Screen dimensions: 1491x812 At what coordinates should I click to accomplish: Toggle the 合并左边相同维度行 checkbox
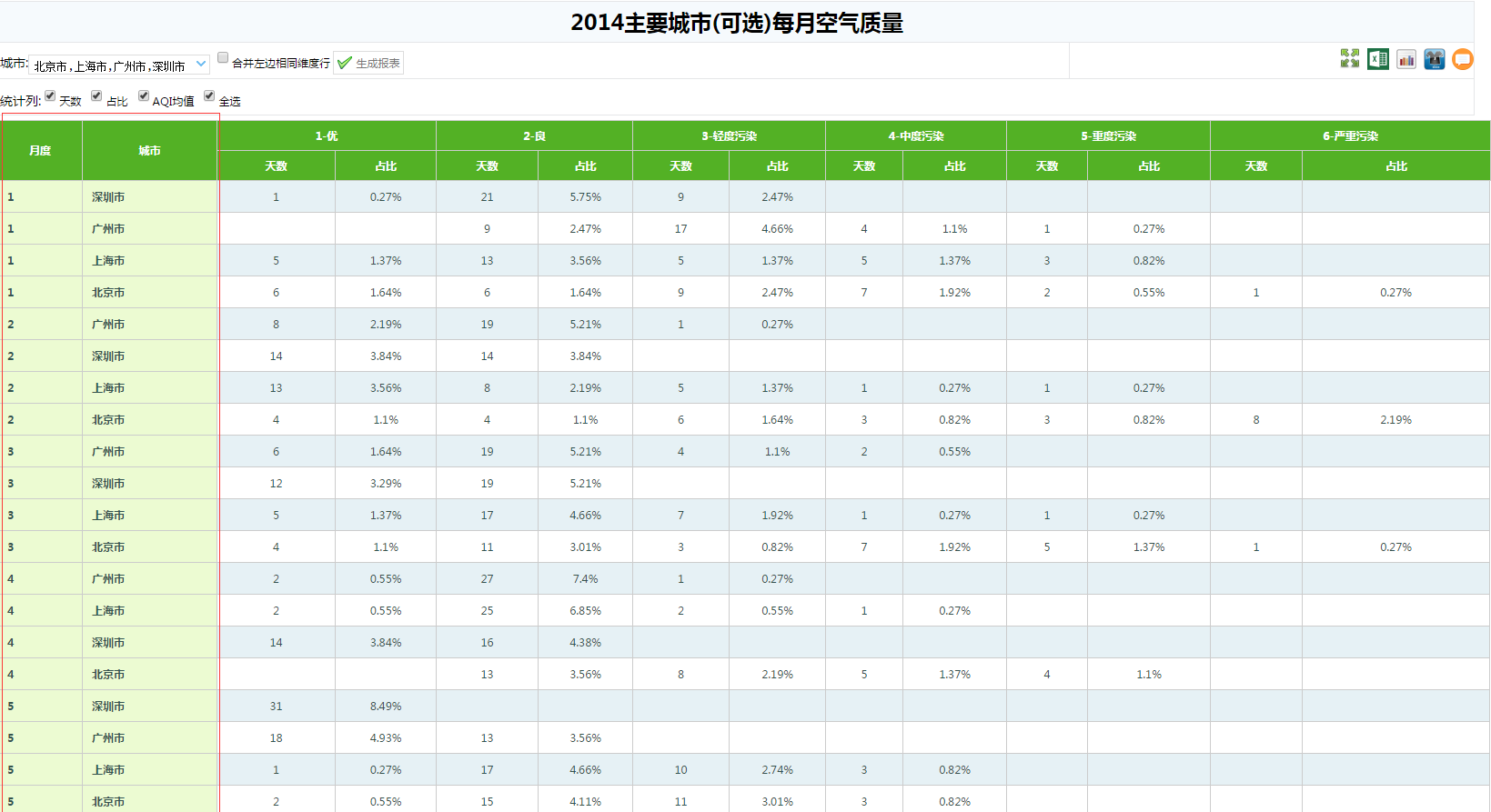coord(223,57)
